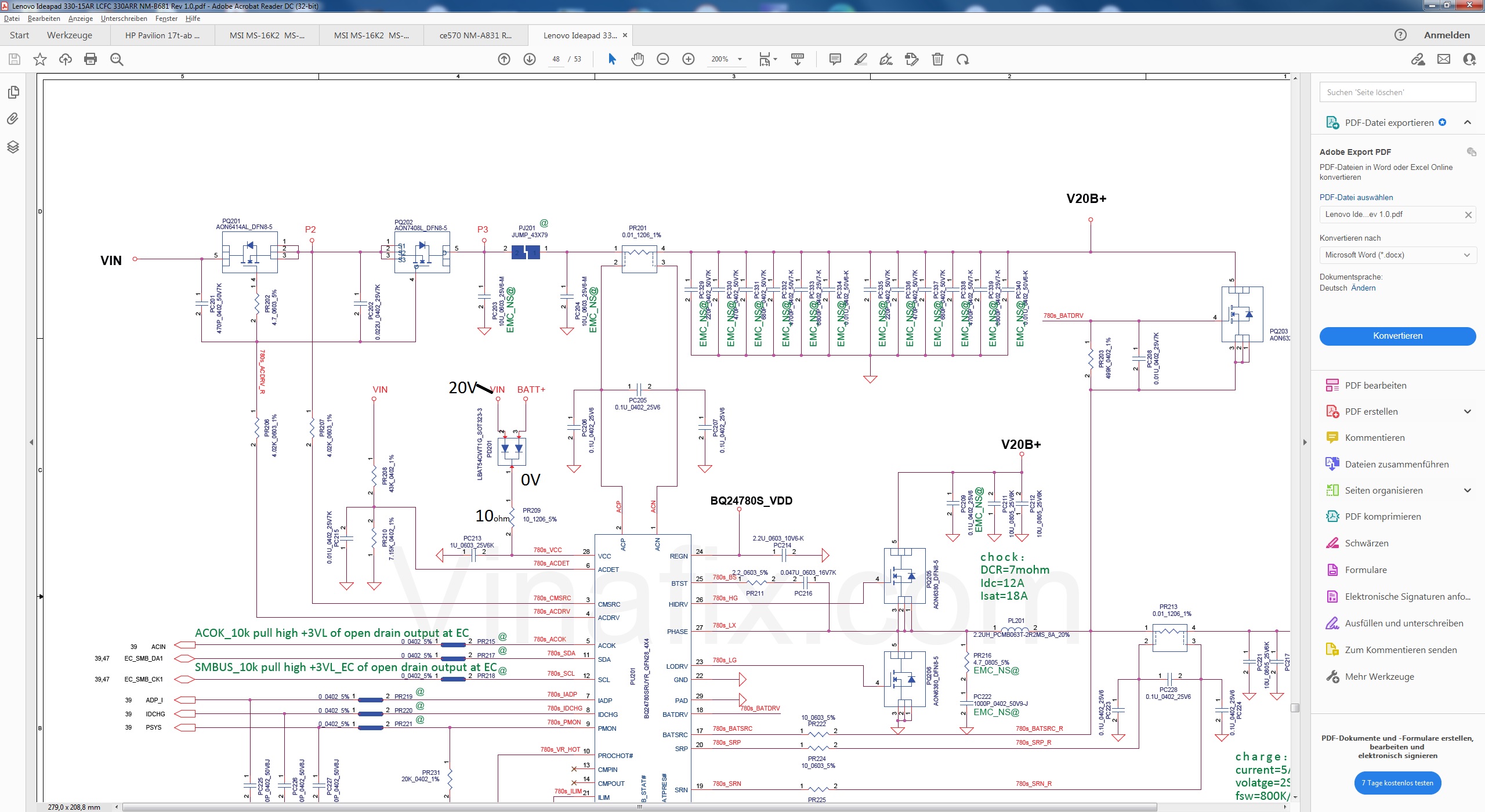1485x812 pixels.
Task: Switch to HP Pavilion 17t-ab tab
Action: [162, 35]
